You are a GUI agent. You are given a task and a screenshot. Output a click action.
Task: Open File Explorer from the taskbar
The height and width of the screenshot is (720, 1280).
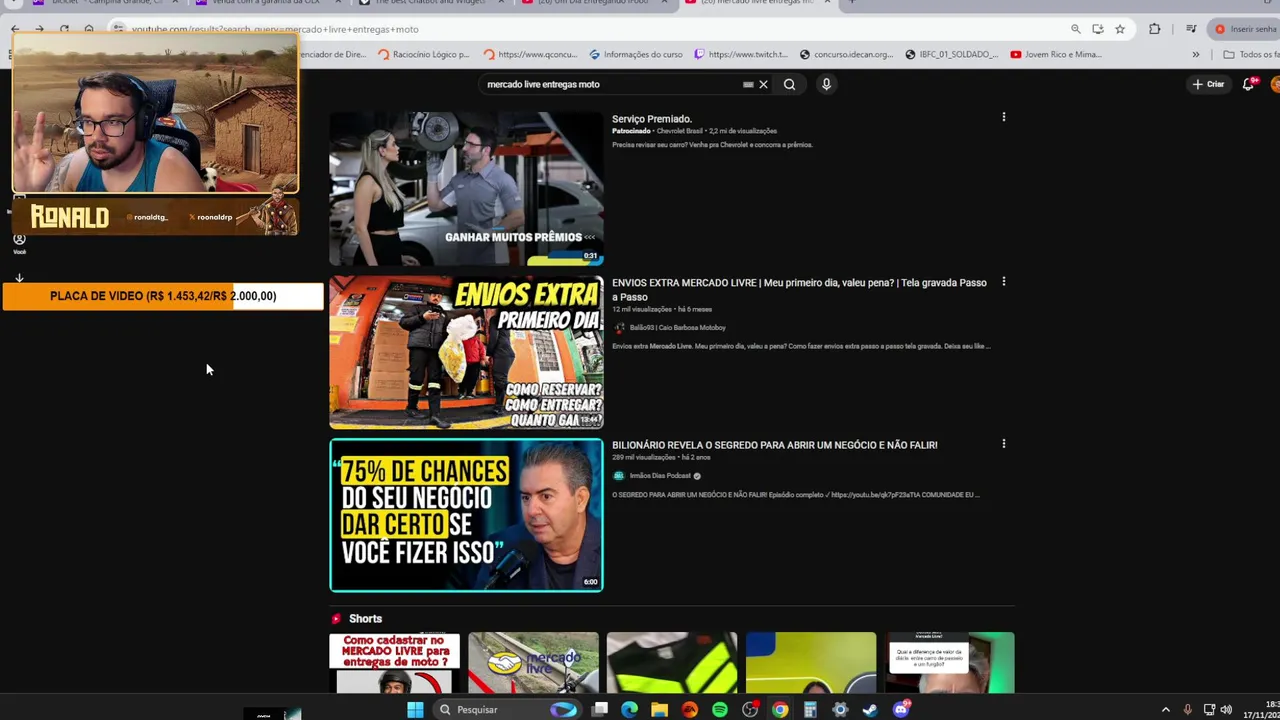[659, 709]
